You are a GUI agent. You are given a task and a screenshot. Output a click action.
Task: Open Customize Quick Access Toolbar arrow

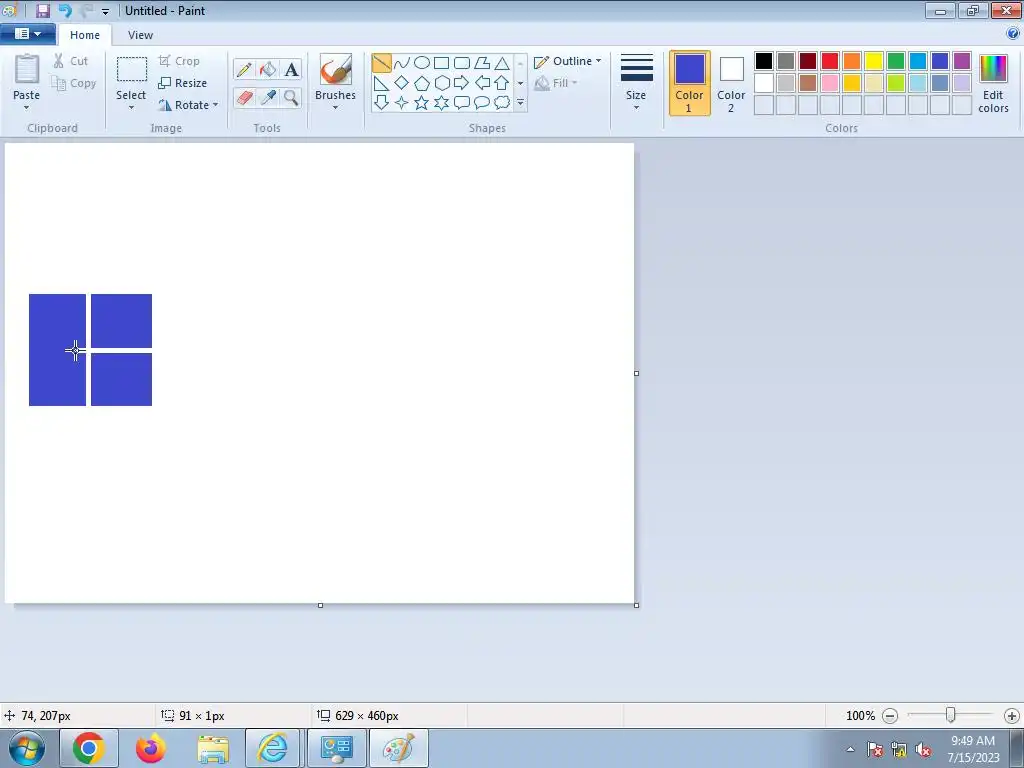(x=105, y=11)
